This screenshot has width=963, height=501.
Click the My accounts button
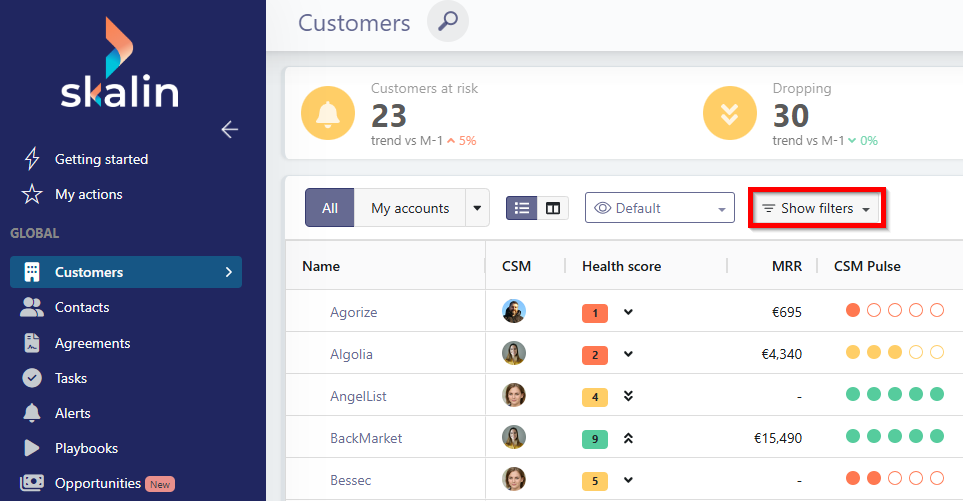point(410,208)
